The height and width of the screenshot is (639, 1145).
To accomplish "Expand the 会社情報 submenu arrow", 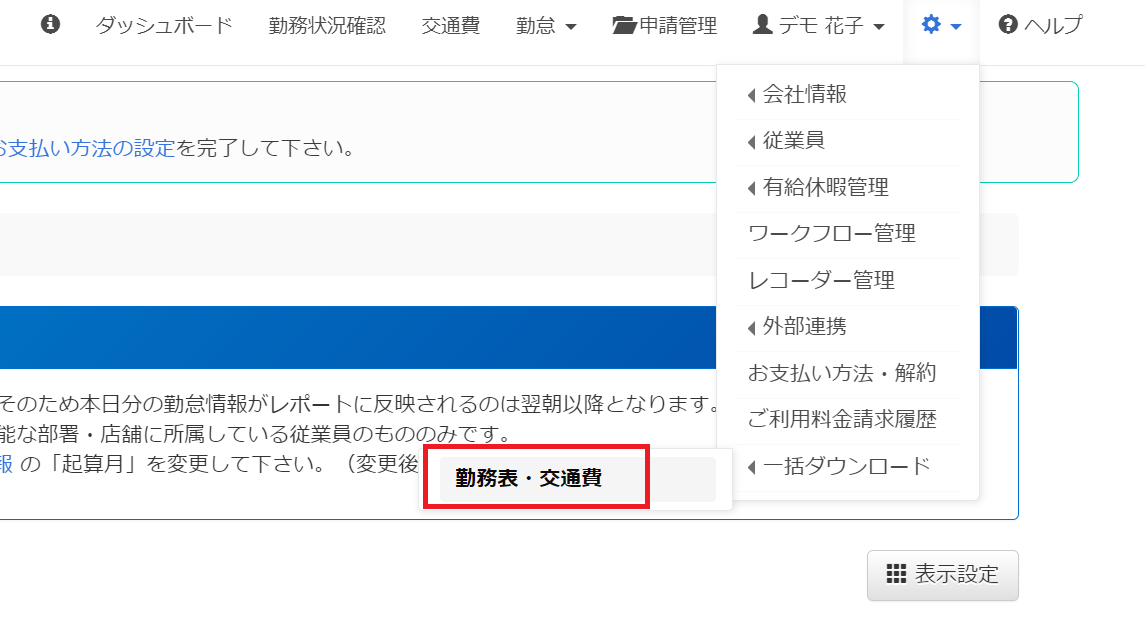I will click(751, 95).
